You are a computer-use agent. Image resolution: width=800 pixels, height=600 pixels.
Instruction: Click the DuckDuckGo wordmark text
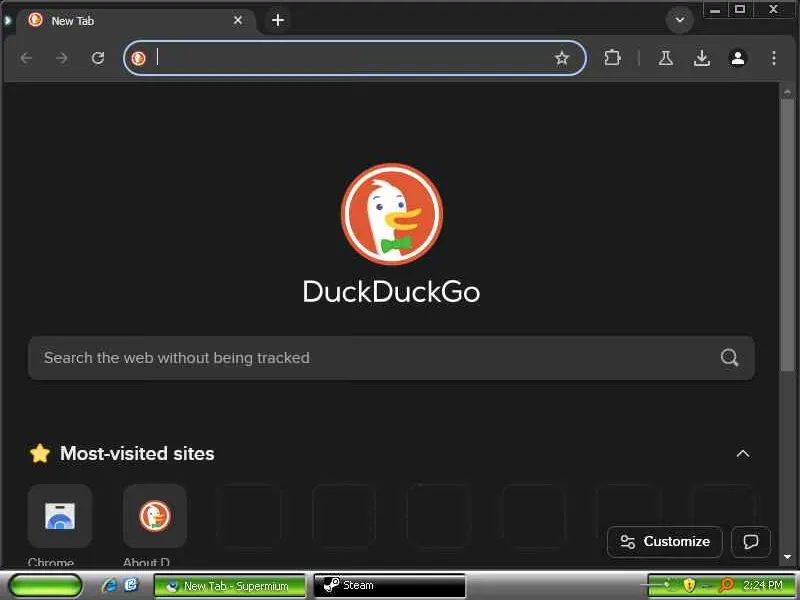pyautogui.click(x=391, y=291)
